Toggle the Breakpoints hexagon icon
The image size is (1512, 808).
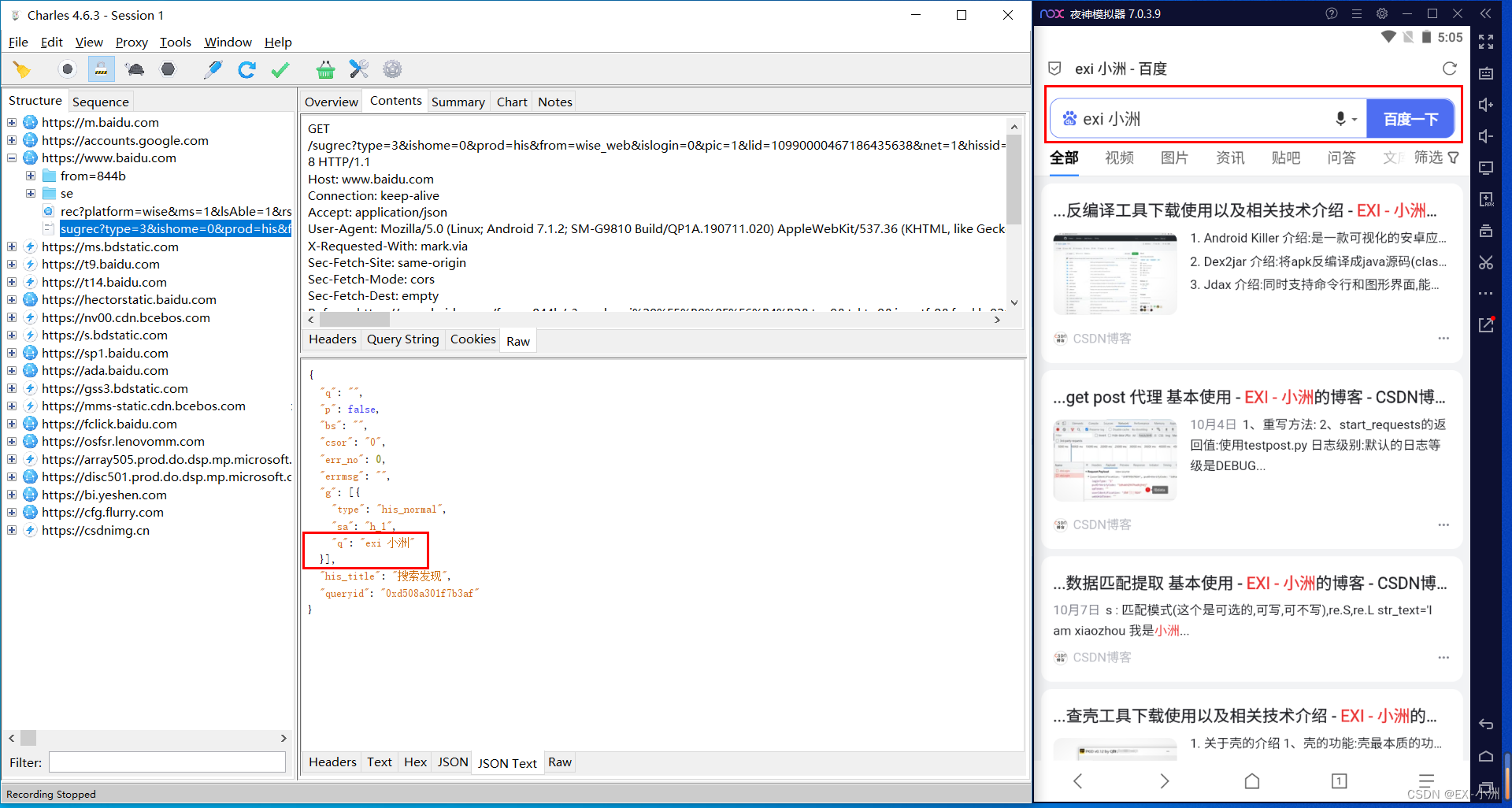click(x=168, y=70)
